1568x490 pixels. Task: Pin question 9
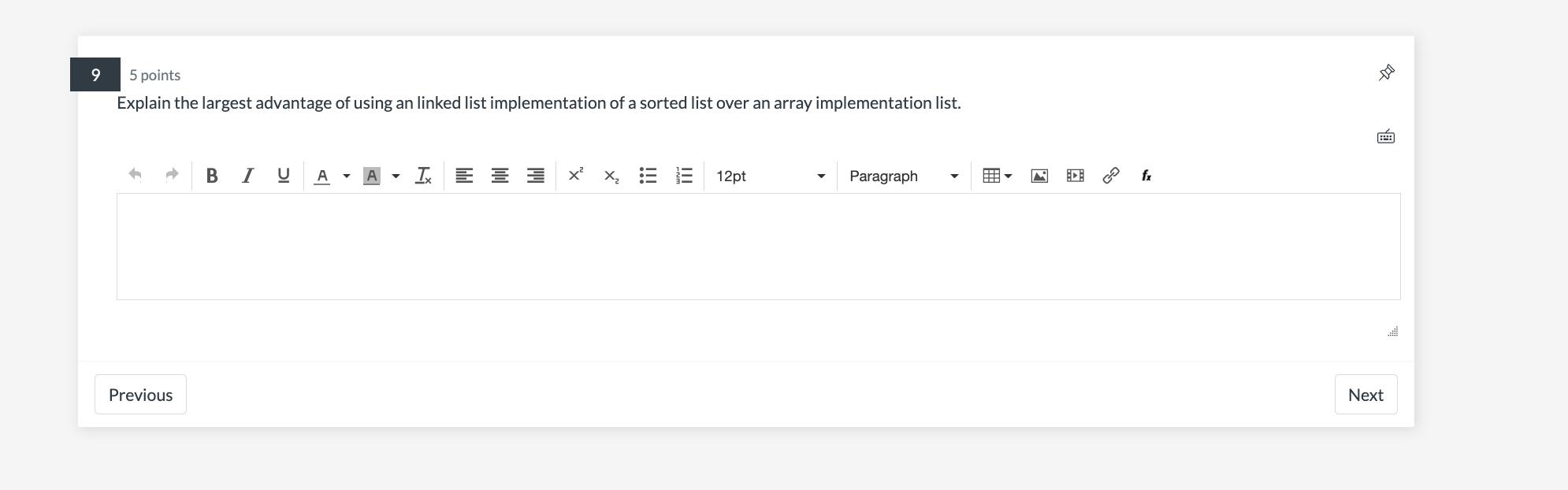pyautogui.click(x=1387, y=72)
